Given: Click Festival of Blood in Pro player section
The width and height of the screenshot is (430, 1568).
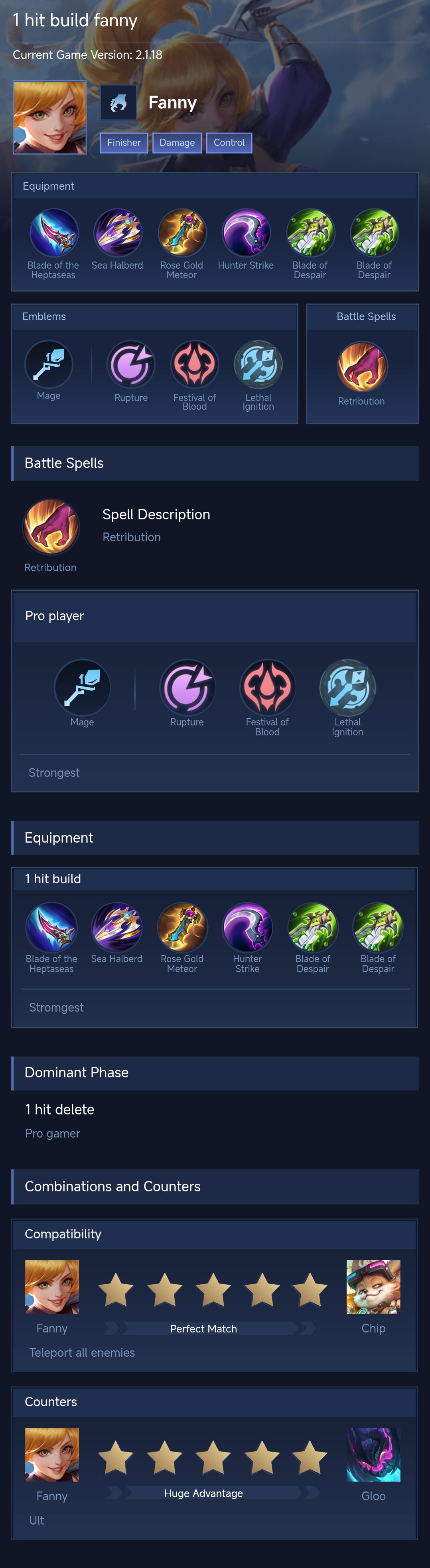Looking at the screenshot, I should [x=267, y=687].
